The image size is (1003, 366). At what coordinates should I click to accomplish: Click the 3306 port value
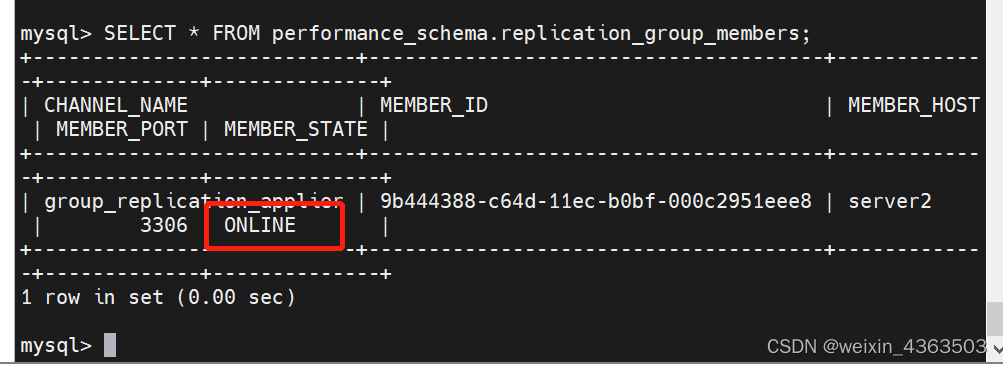(x=164, y=225)
